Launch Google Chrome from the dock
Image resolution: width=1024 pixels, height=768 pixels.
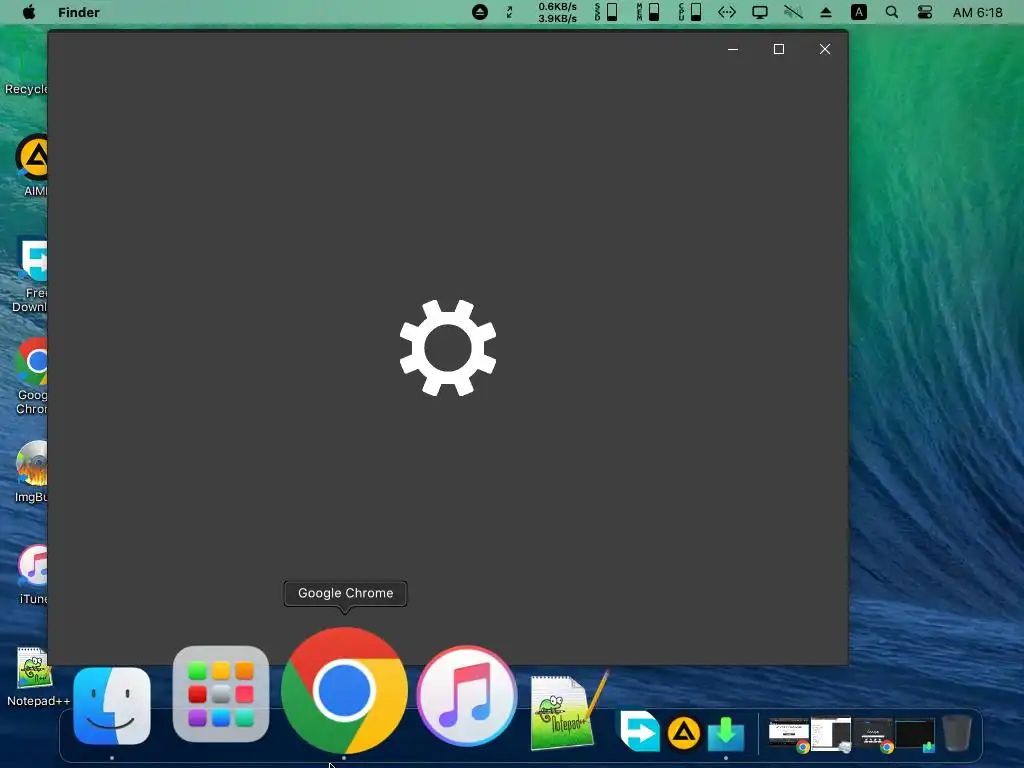click(x=344, y=691)
